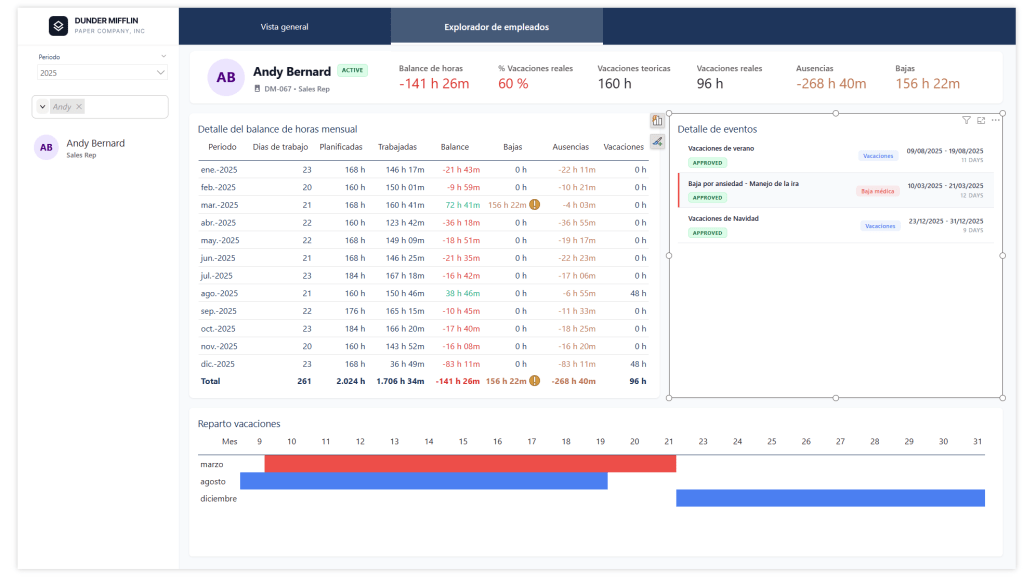1023x583 pixels.
Task: Remove the Andy search chip with X
Action: (80, 107)
